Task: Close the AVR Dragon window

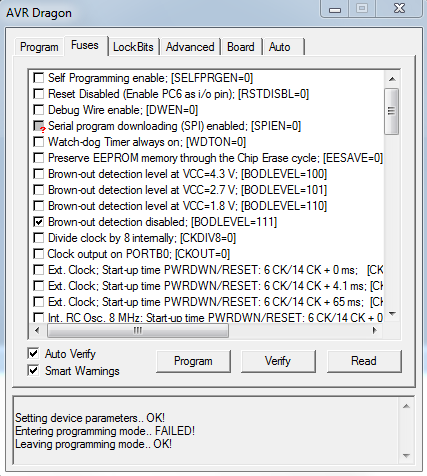Action: pos(399,9)
